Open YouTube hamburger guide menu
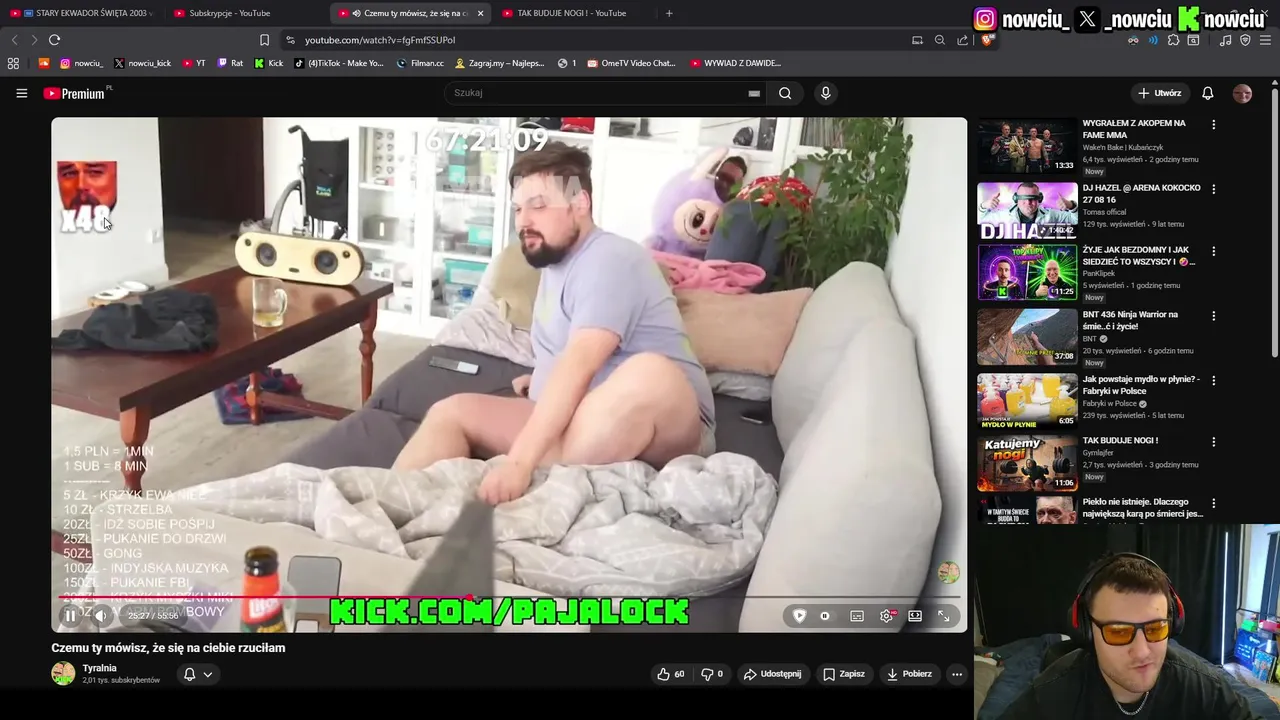Image resolution: width=1280 pixels, height=720 pixels. (x=21, y=93)
